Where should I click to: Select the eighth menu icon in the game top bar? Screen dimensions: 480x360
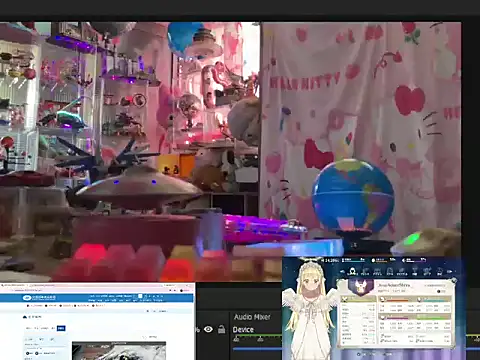(x=440, y=272)
